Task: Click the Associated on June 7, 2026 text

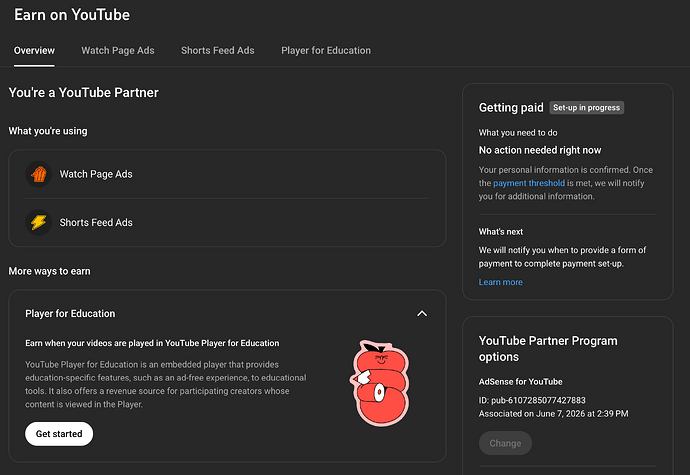Action: tap(554, 414)
